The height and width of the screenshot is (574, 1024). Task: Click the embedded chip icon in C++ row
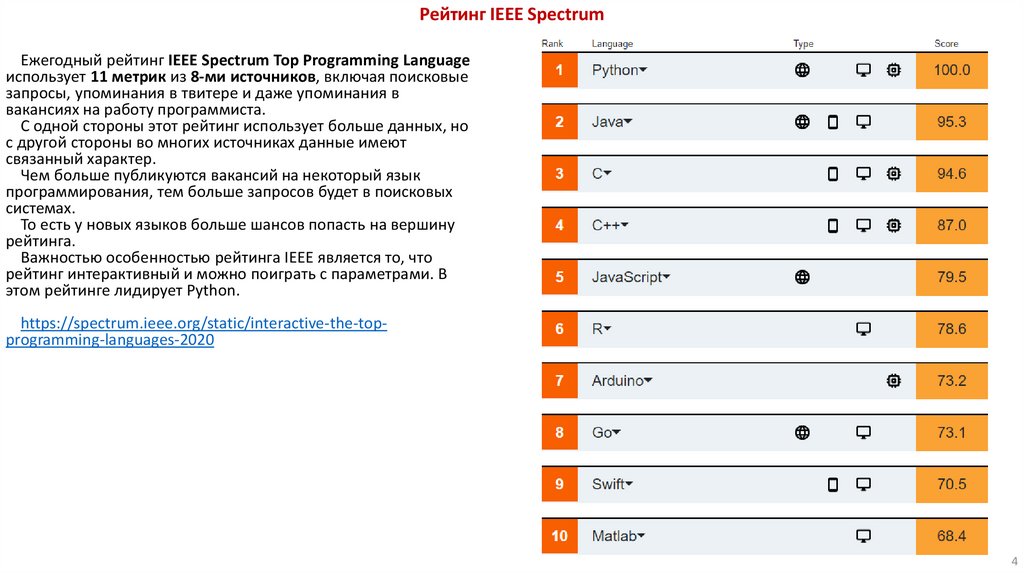(x=894, y=225)
